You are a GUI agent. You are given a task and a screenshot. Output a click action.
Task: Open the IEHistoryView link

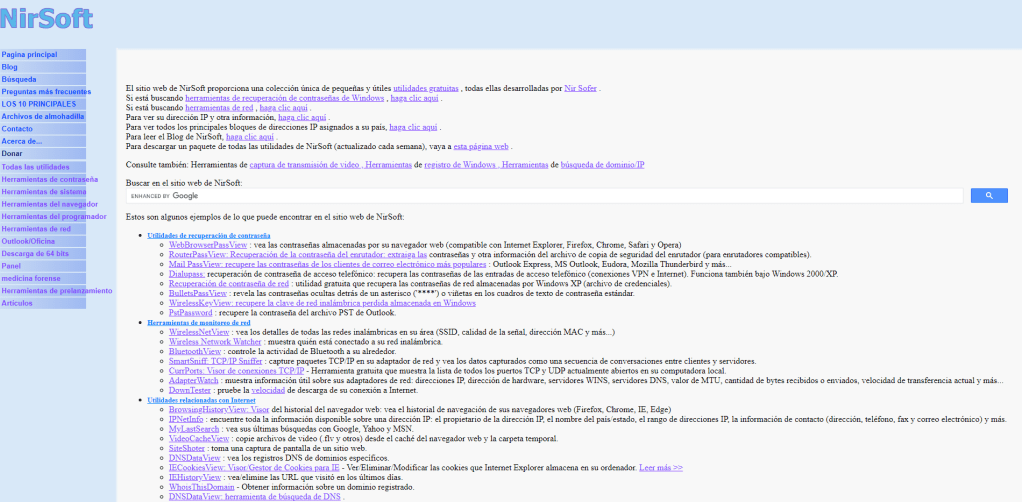(x=196, y=477)
